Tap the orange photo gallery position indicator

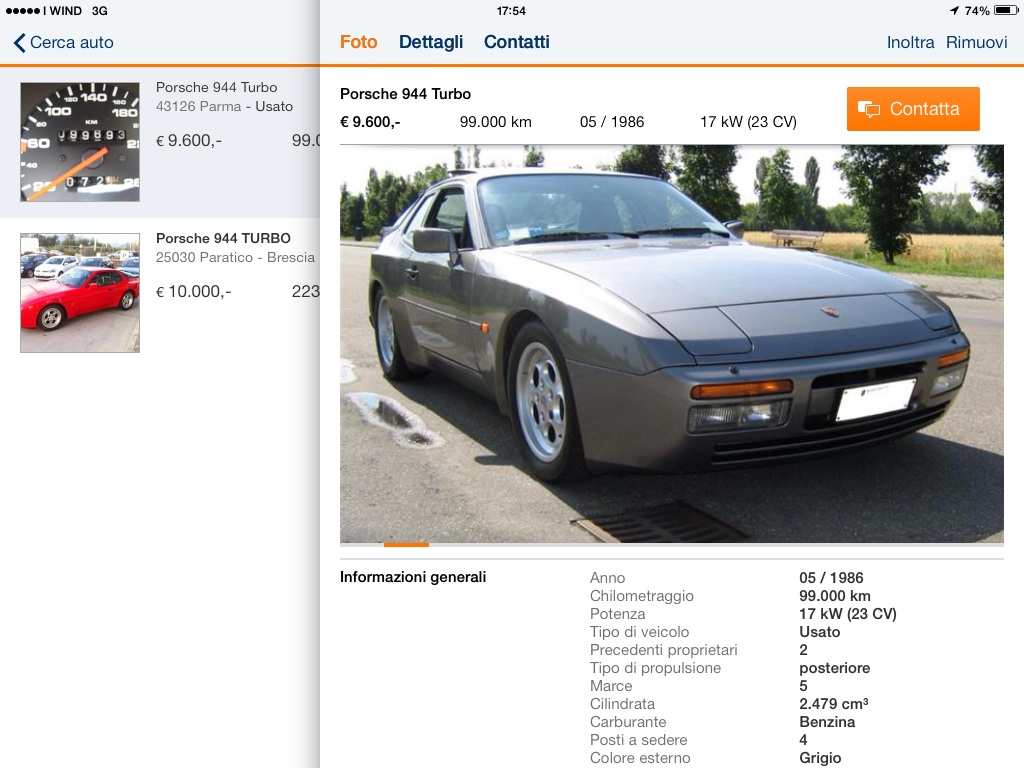(406, 545)
